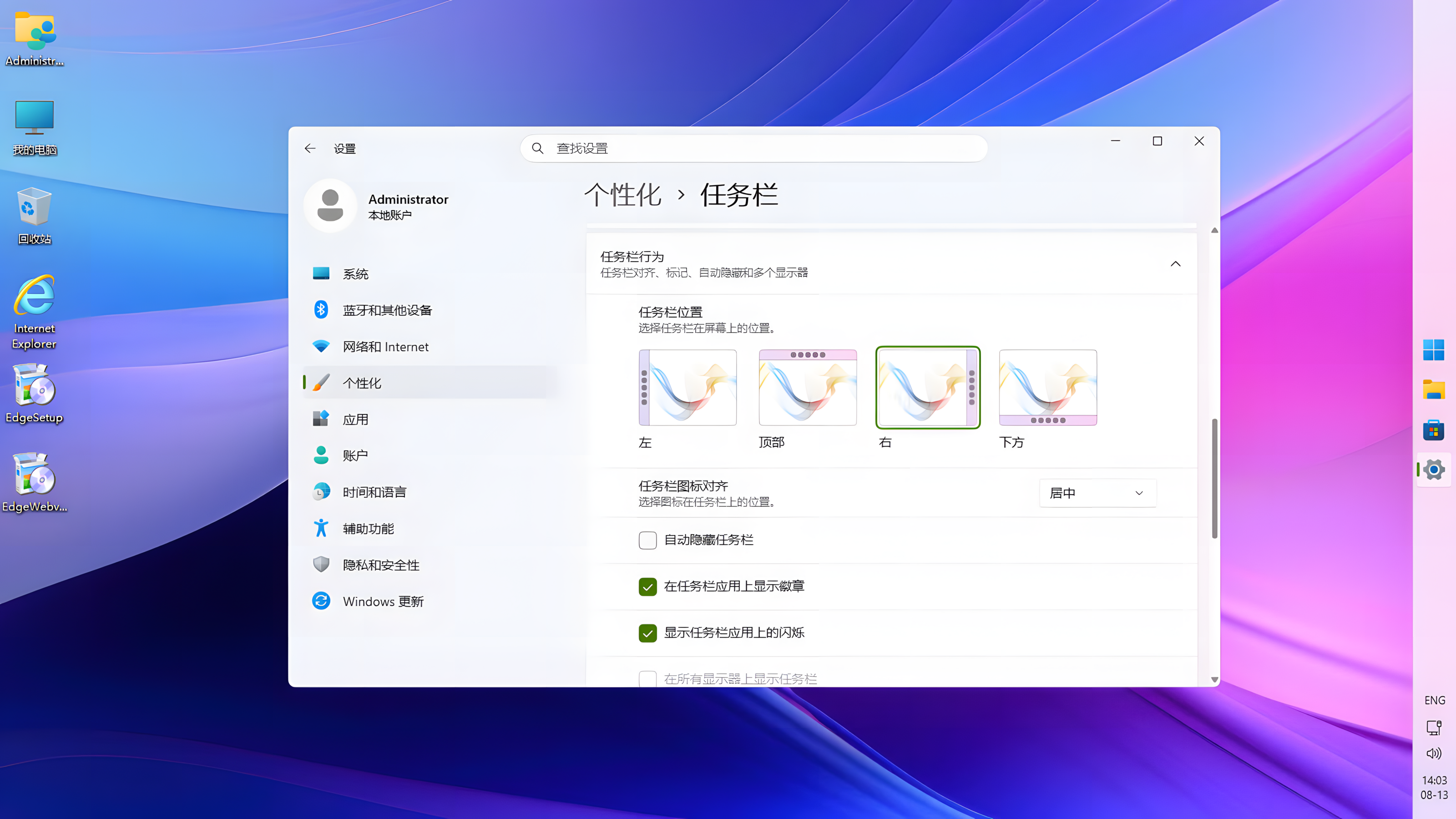Select the EdgeSetup installer icon
This screenshot has width=1456, height=819.
[35, 394]
